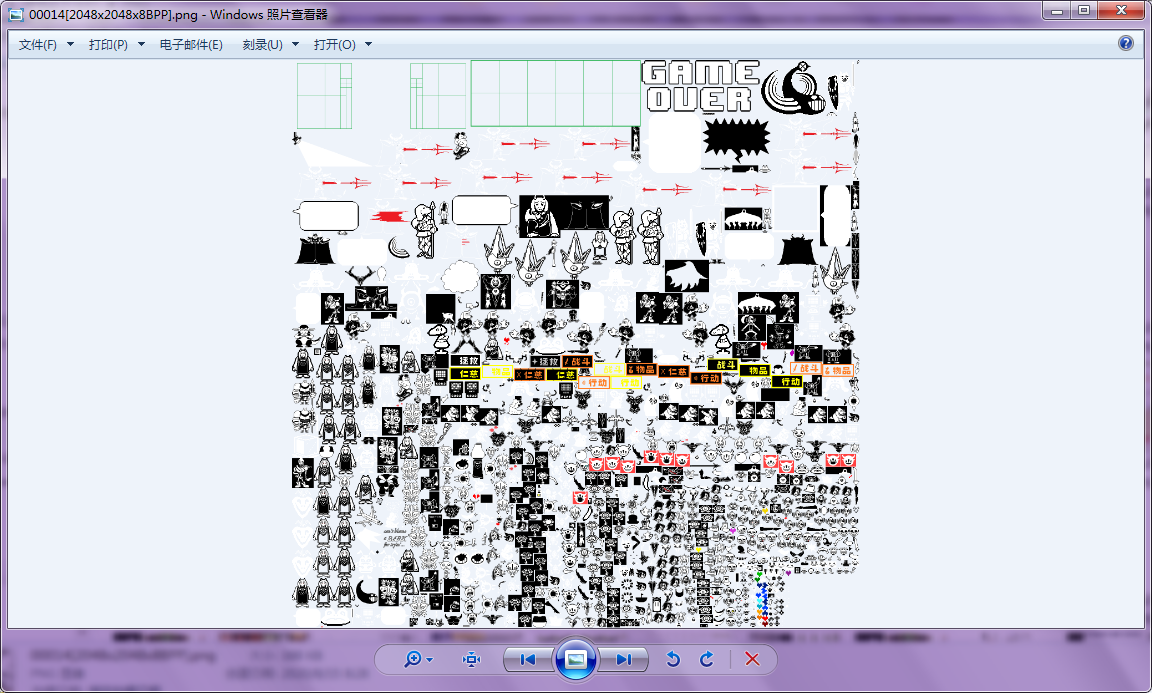Click the photo viewer title bar icon

pos(15,14)
